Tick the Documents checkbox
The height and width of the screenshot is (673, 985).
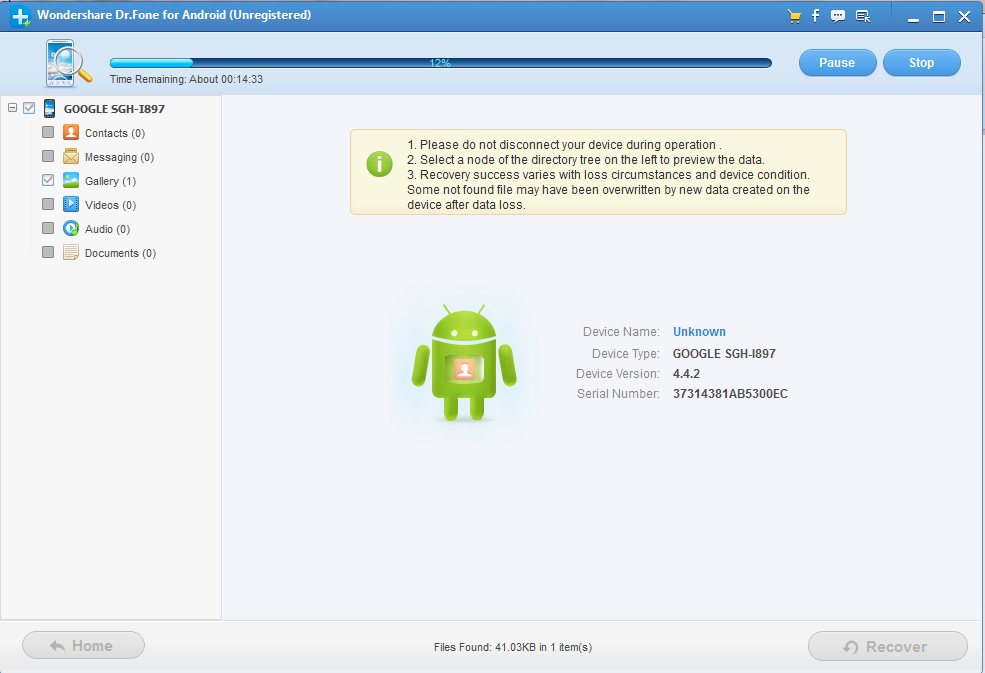(48, 253)
